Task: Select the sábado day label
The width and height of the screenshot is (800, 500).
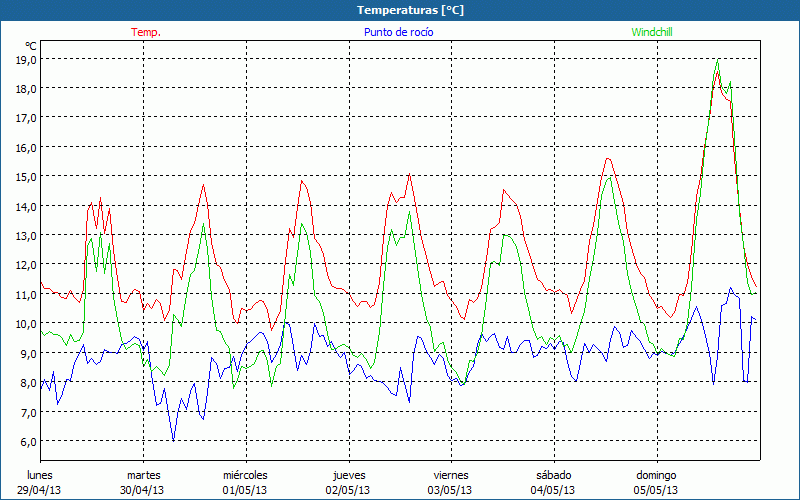Action: [553, 475]
